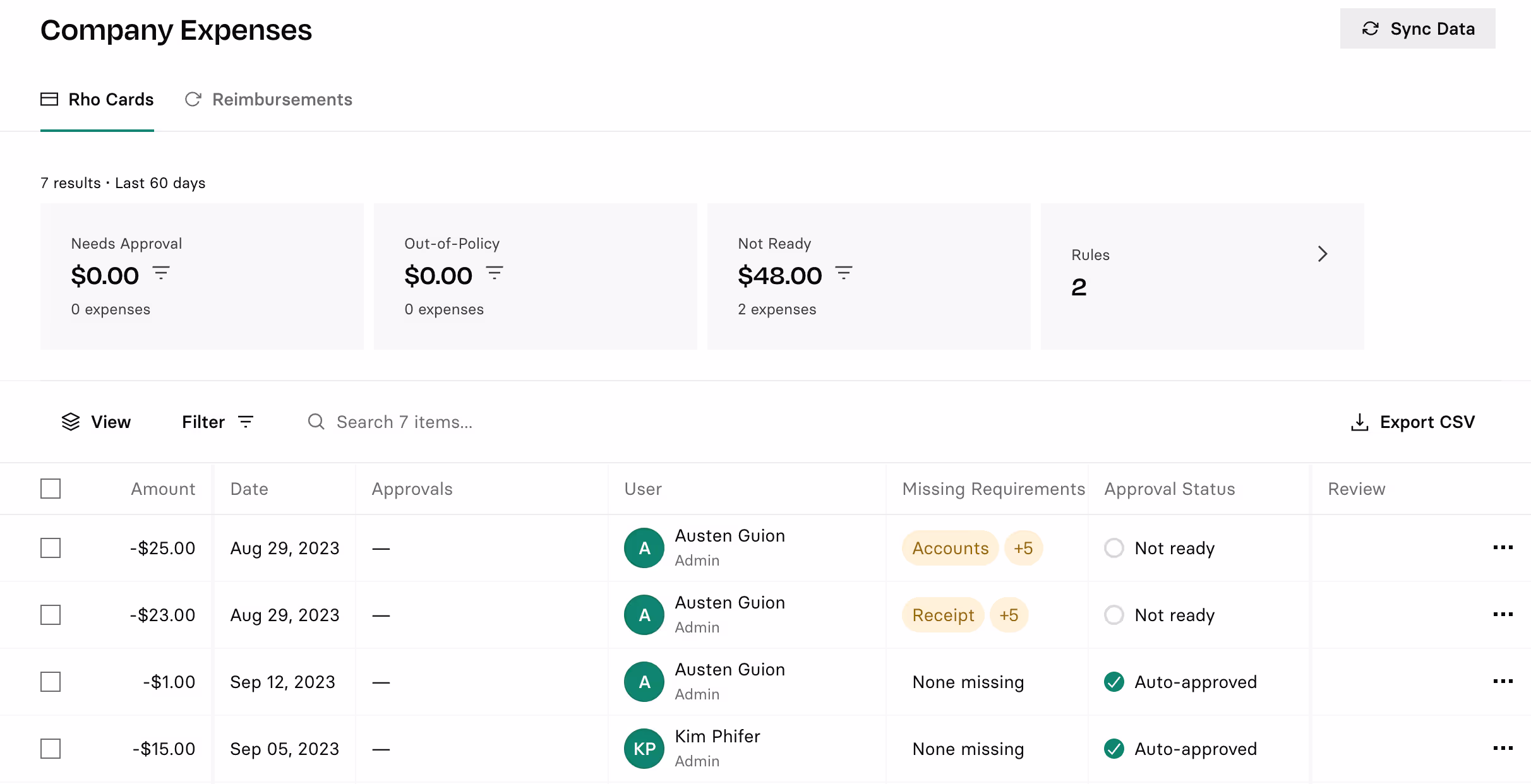Sort by the Date column header
Viewport: 1531px width, 784px height.
249,489
